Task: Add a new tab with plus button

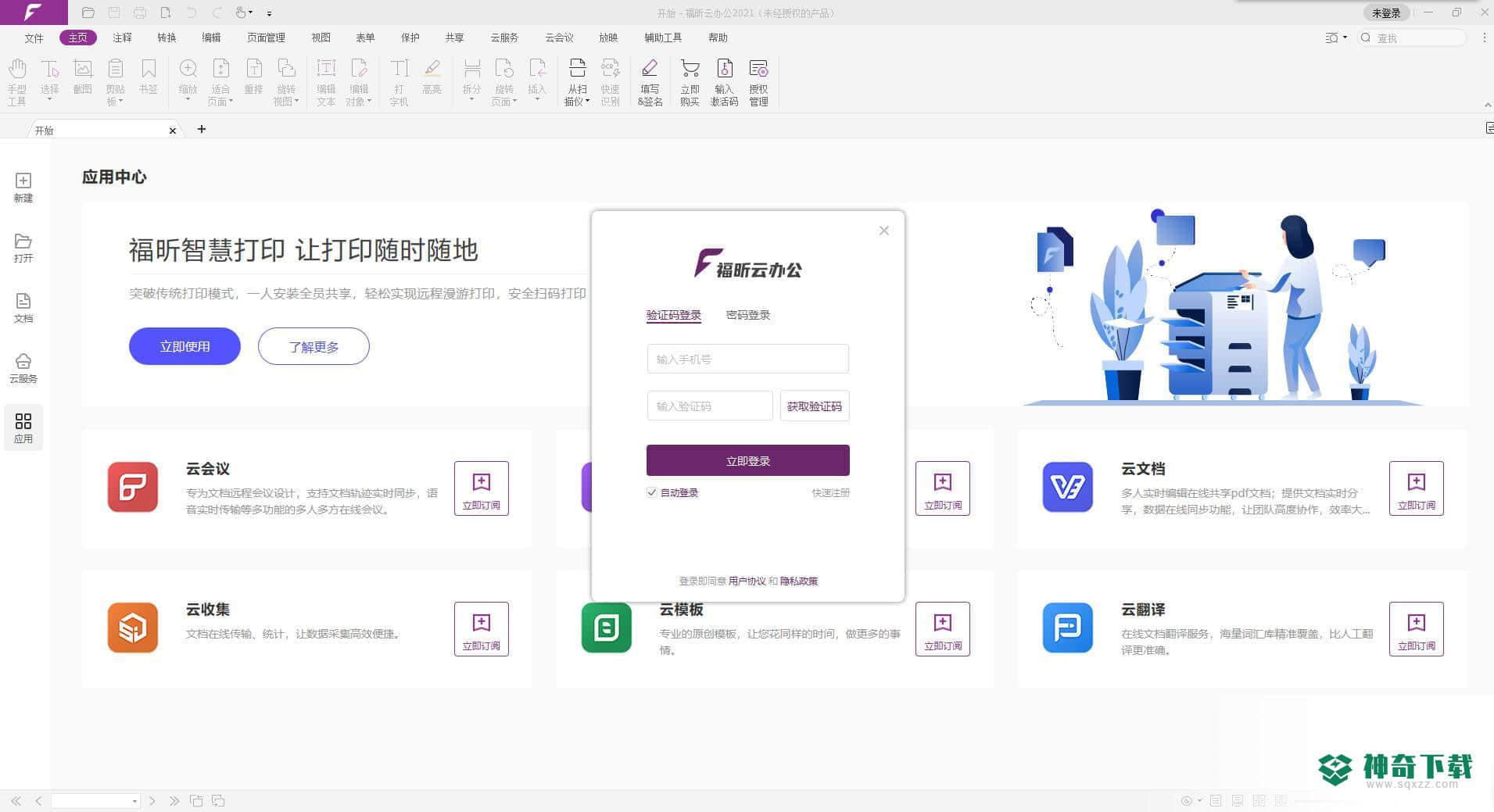Action: coord(202,129)
